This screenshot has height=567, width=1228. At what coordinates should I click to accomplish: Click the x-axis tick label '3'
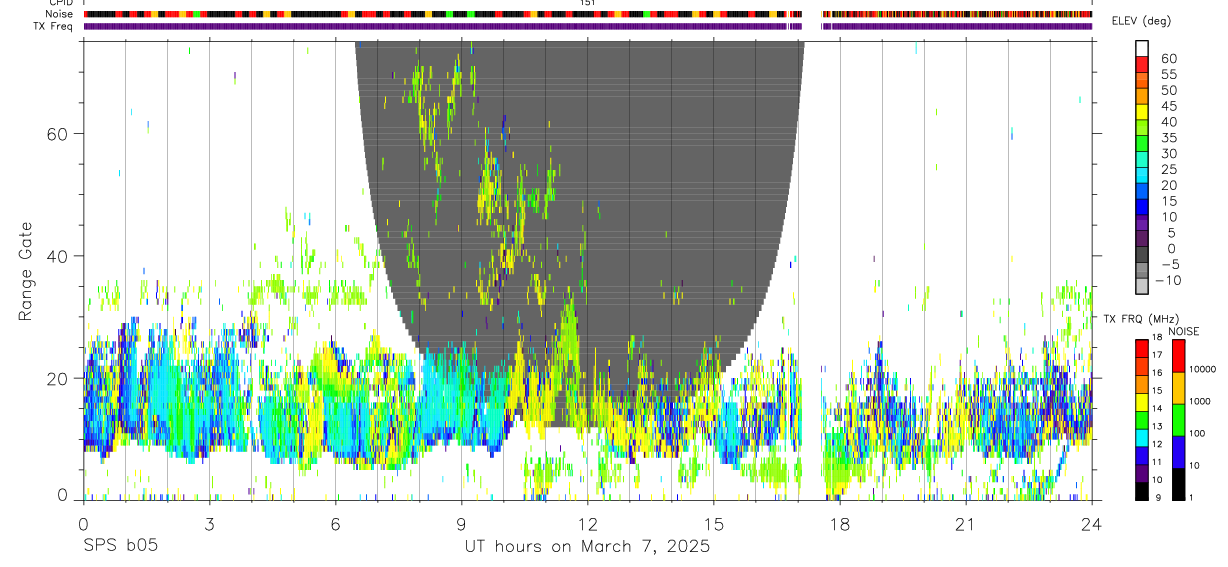click(x=209, y=524)
